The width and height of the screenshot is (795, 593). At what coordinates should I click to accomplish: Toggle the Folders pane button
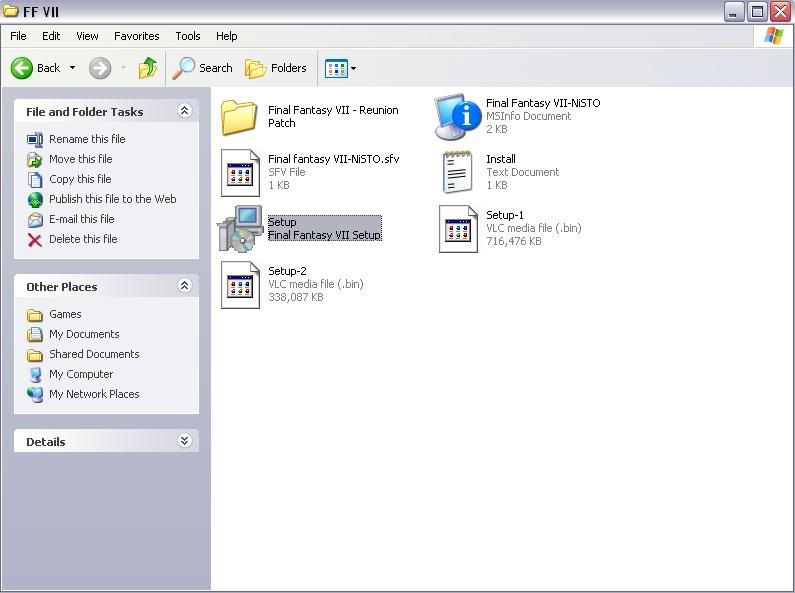coord(276,68)
